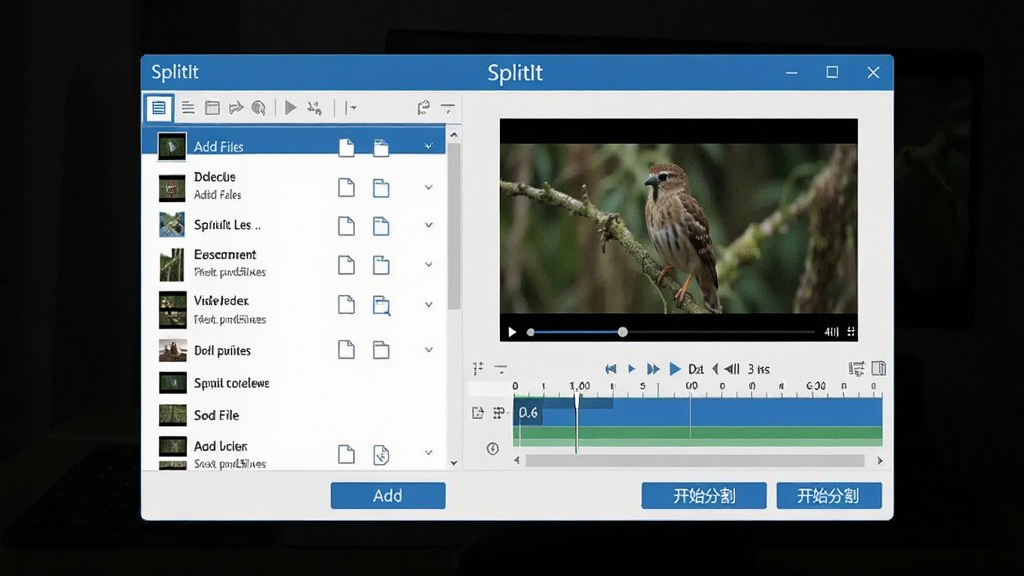This screenshot has width=1024, height=576.
Task: Open the thumbnail next to Sod File
Action: pyautogui.click(x=172, y=415)
